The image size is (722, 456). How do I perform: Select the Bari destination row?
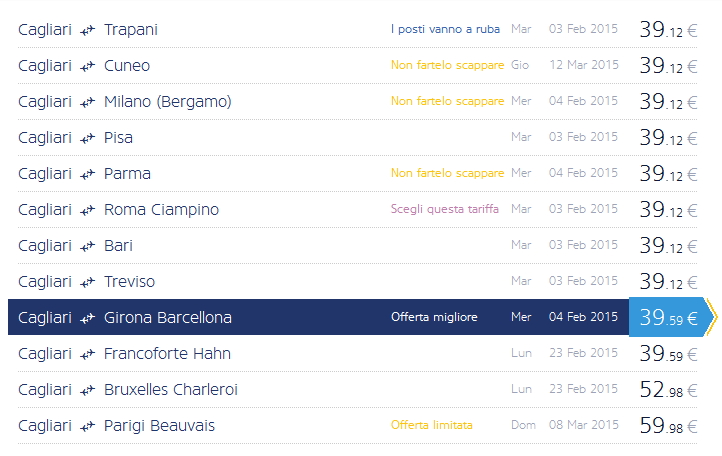click(x=118, y=246)
